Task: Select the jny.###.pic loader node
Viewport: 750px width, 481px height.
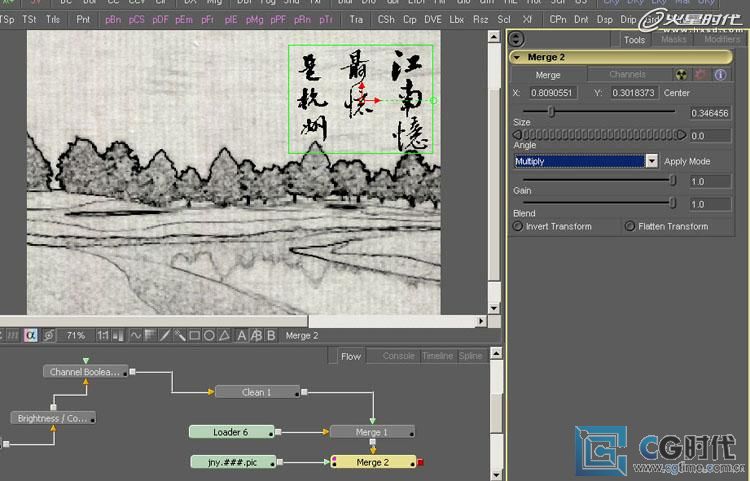Action: tap(233, 462)
